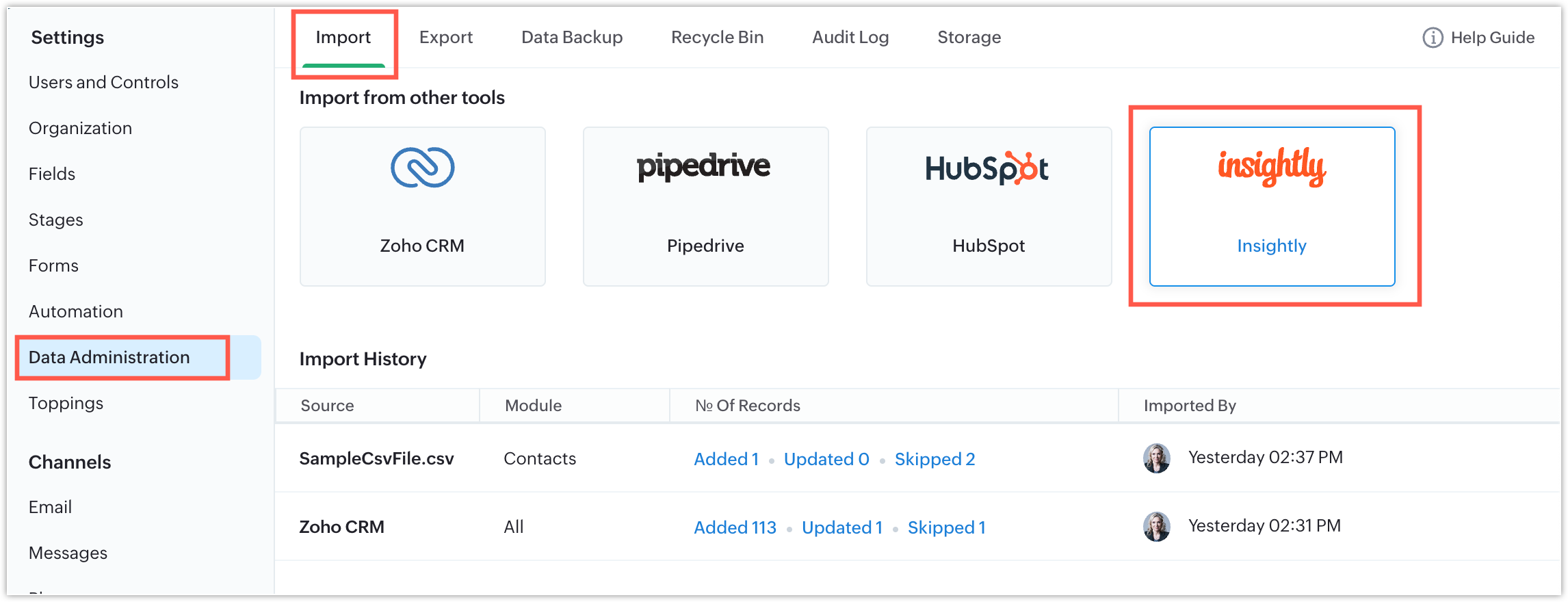
Task: Open the Data Backup tab
Action: click(572, 37)
